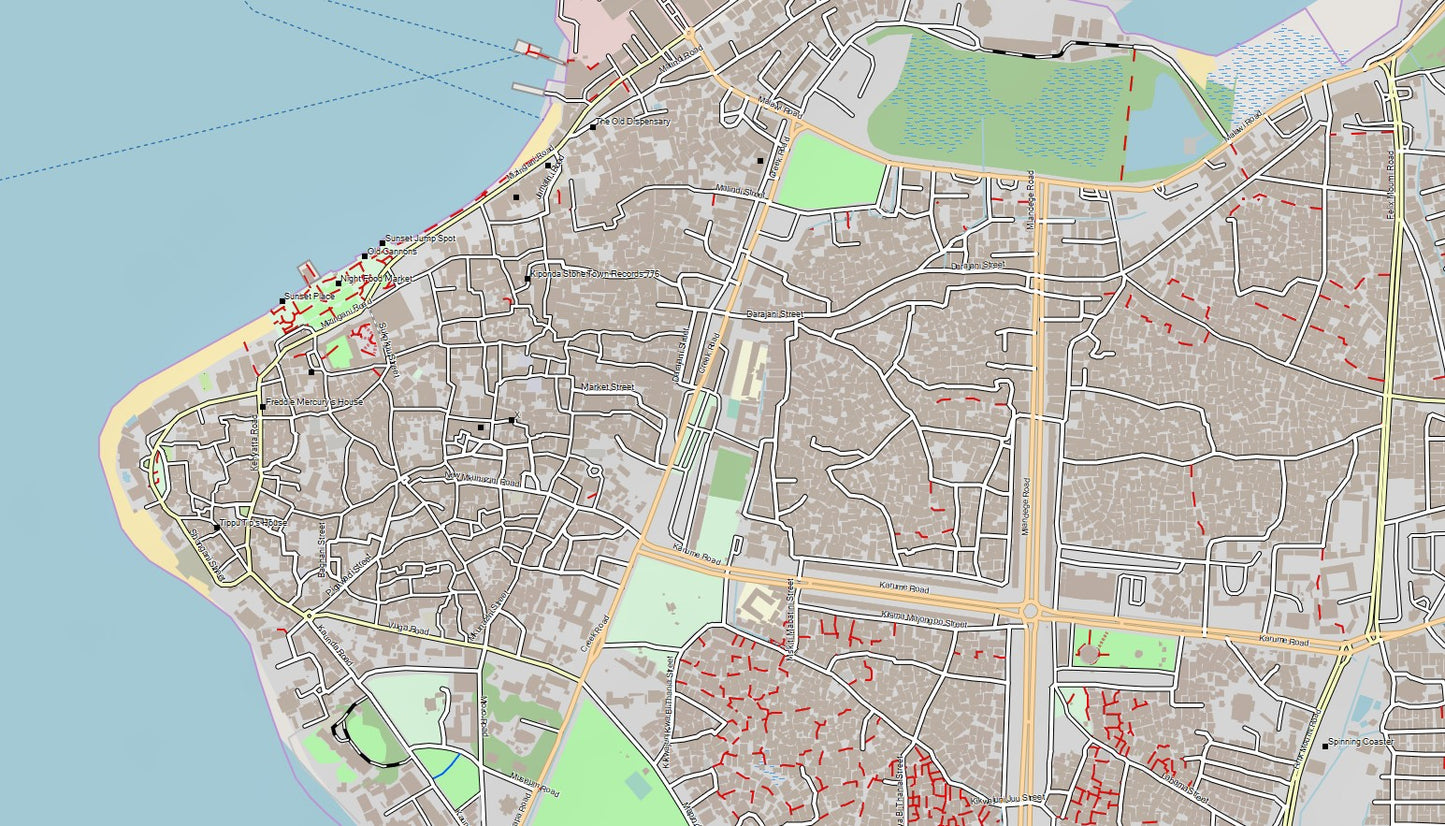Select the Night Food Market marker

338,283
